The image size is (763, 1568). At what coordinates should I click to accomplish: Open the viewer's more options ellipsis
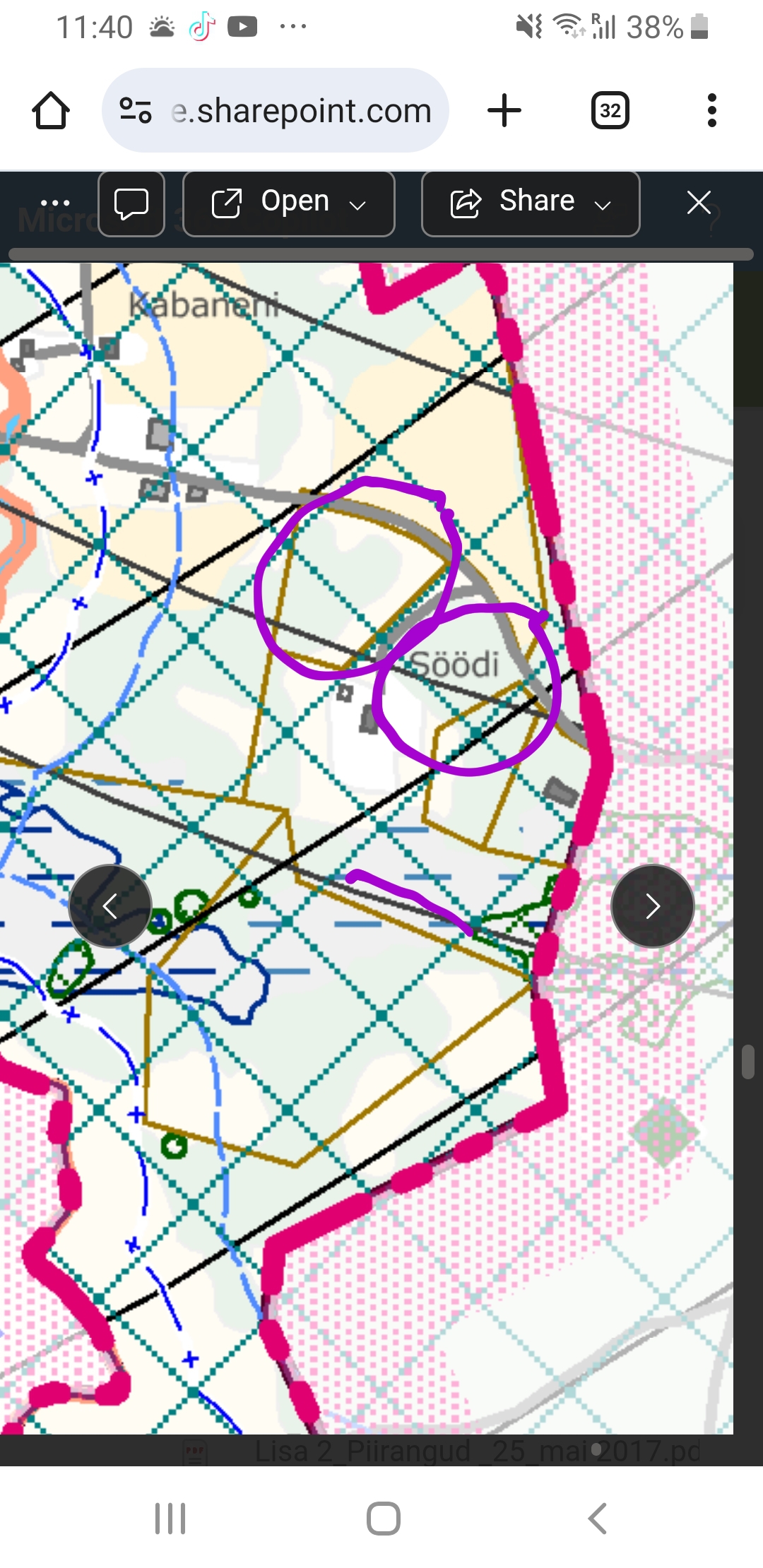tap(55, 203)
